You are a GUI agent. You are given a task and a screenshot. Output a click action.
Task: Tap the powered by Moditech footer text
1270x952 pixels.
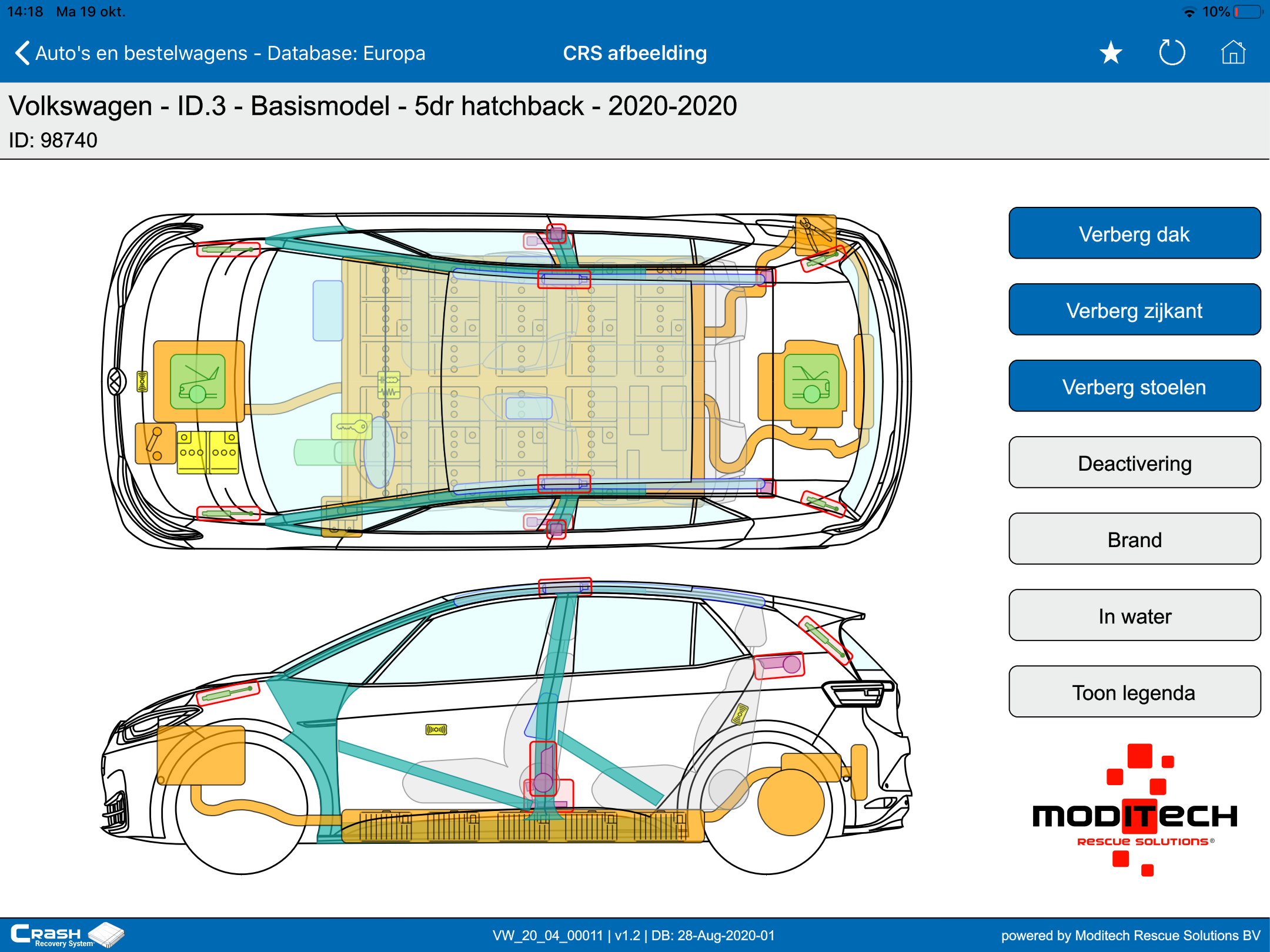[1131, 935]
